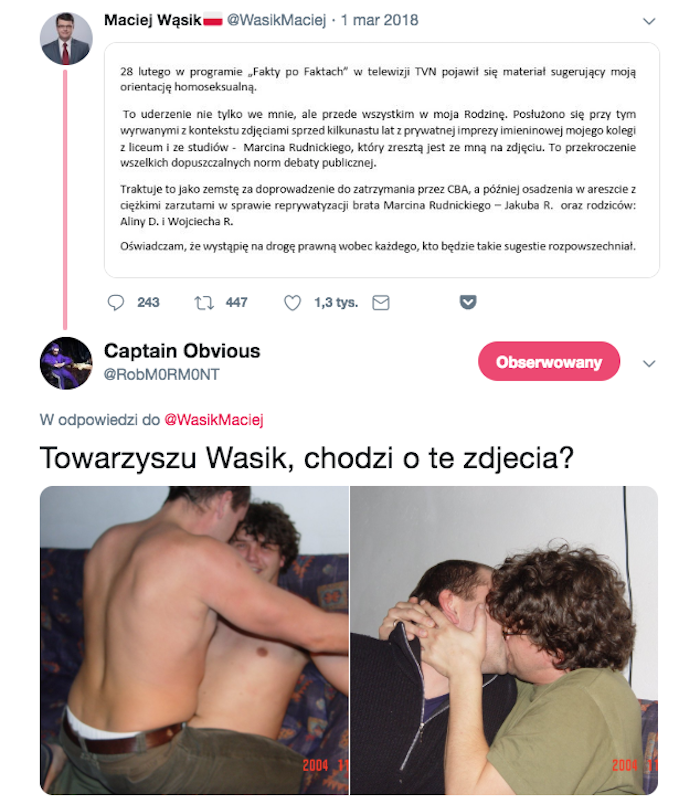Screen dimensions: 700x804
Task: Open the statement text image in tweet
Action: pyautogui.click(x=382, y=160)
